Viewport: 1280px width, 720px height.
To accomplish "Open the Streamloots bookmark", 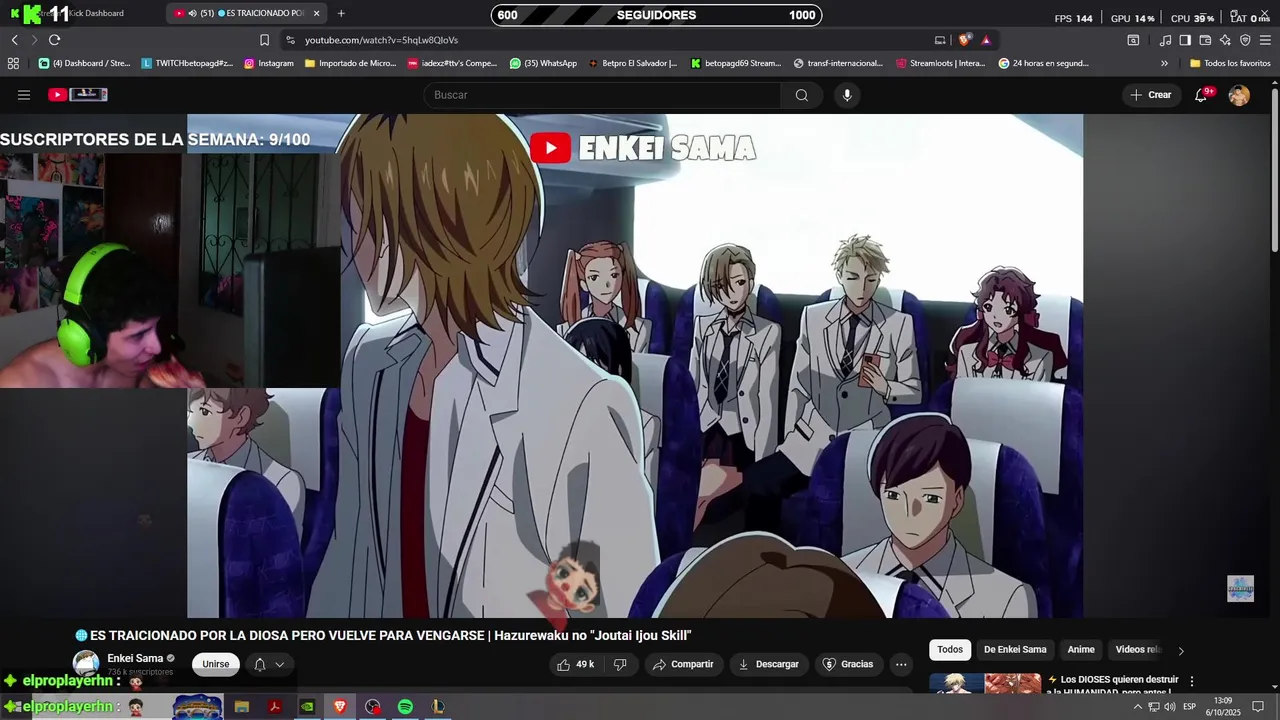I will (x=941, y=63).
